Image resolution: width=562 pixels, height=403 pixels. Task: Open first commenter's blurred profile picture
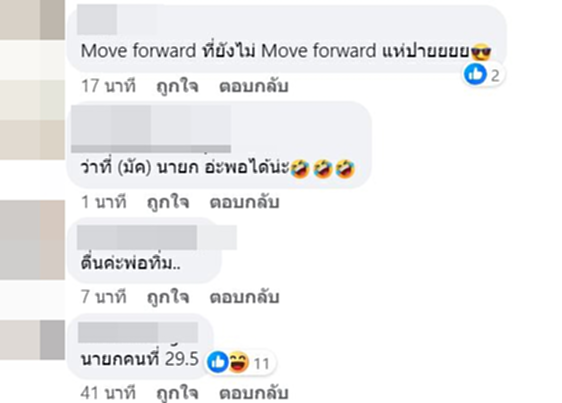coord(32,20)
